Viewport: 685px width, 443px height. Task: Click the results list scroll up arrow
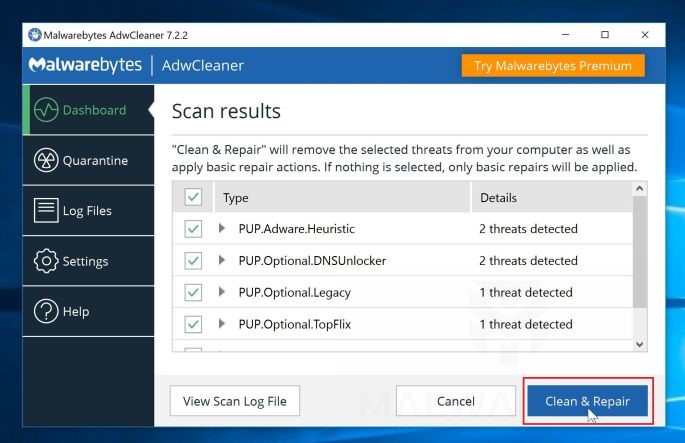point(640,189)
